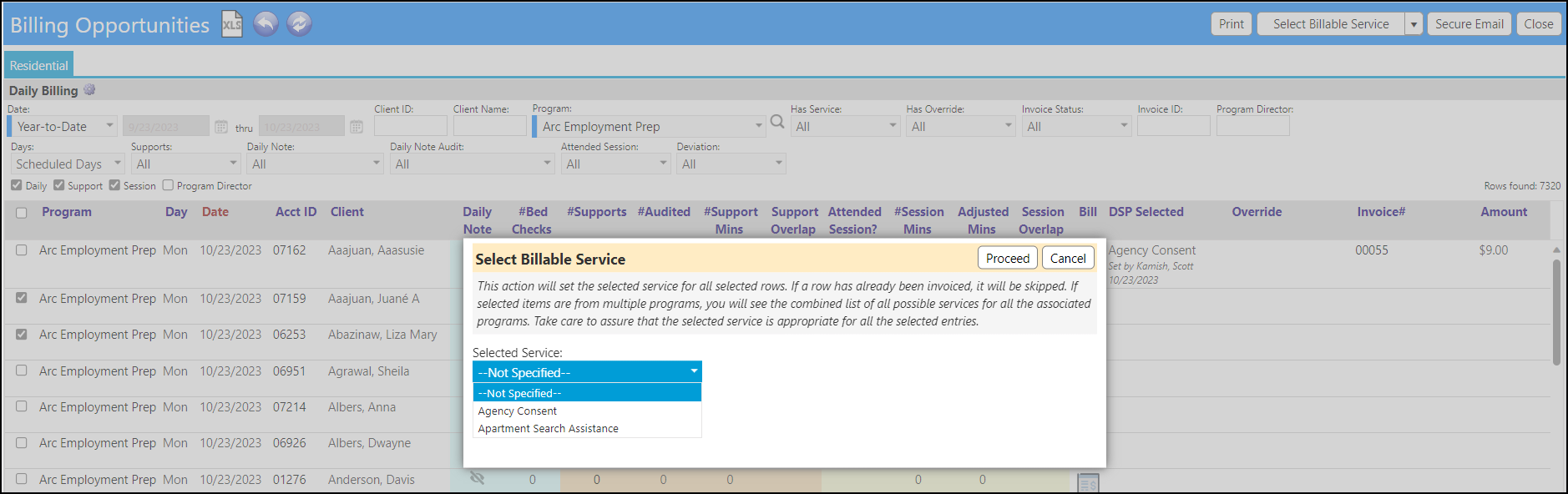Click the Select Billable Service button
The height and width of the screenshot is (494, 1568).
click(1331, 24)
